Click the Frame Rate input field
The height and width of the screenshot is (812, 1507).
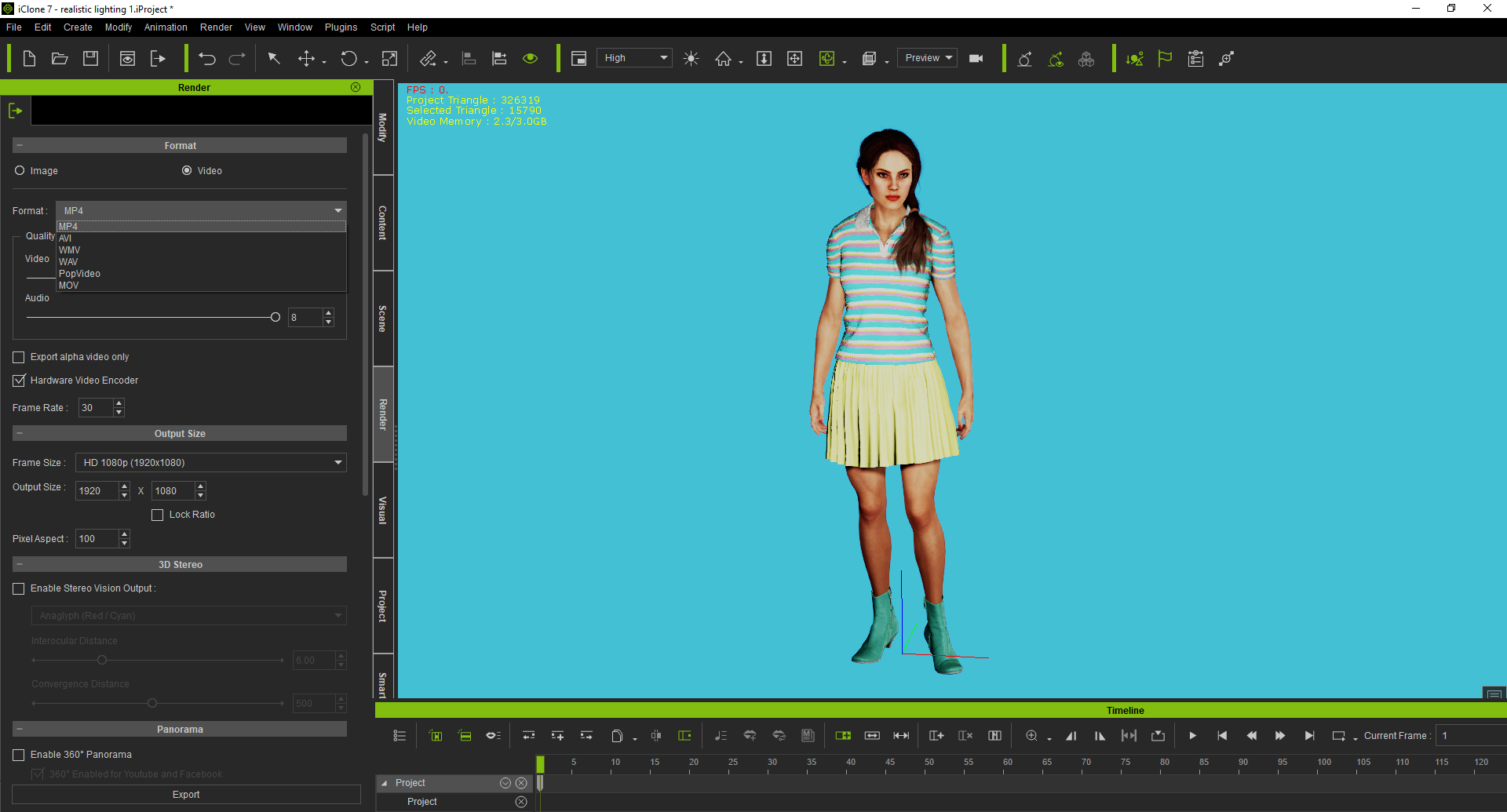point(96,408)
